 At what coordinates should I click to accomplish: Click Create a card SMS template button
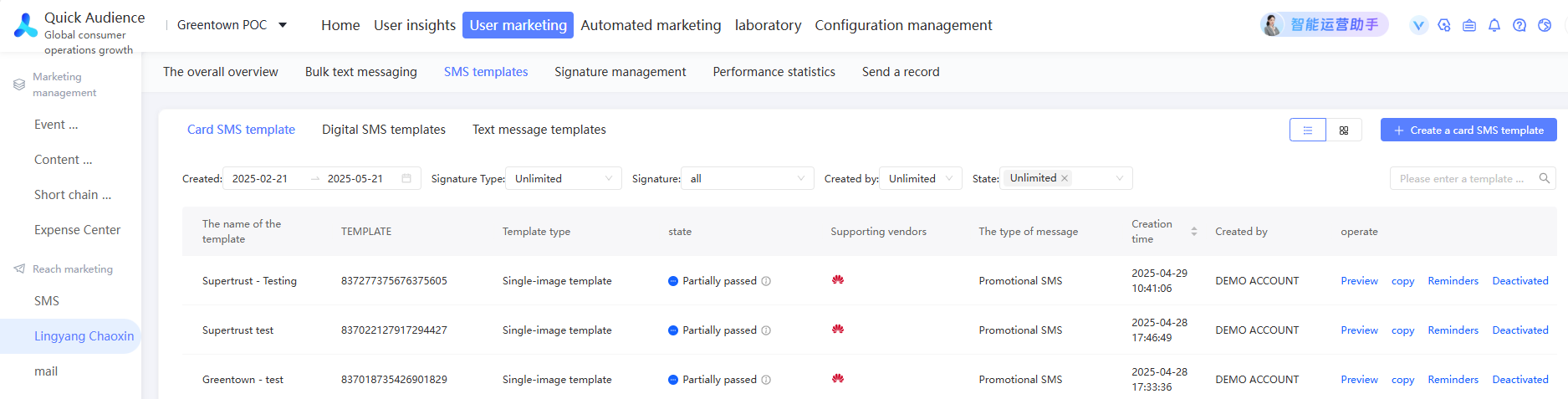click(x=1468, y=130)
